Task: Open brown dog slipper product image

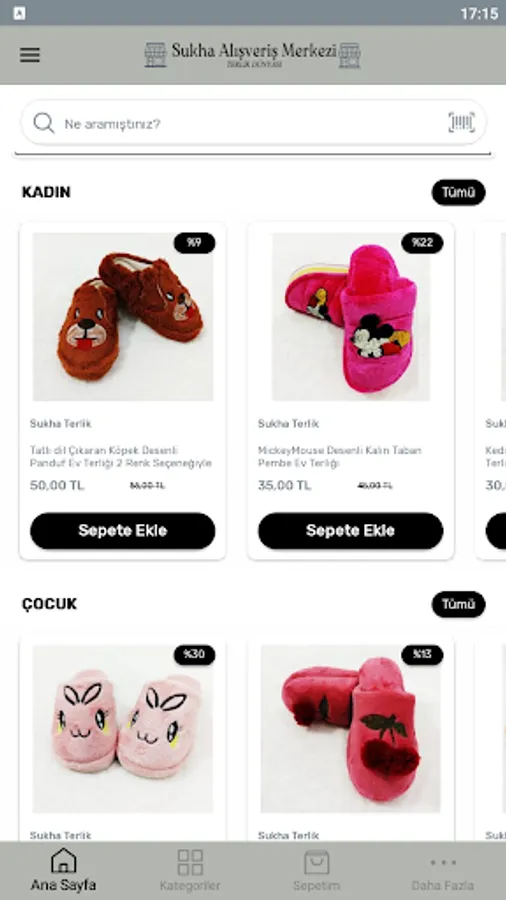Action: 123,317
